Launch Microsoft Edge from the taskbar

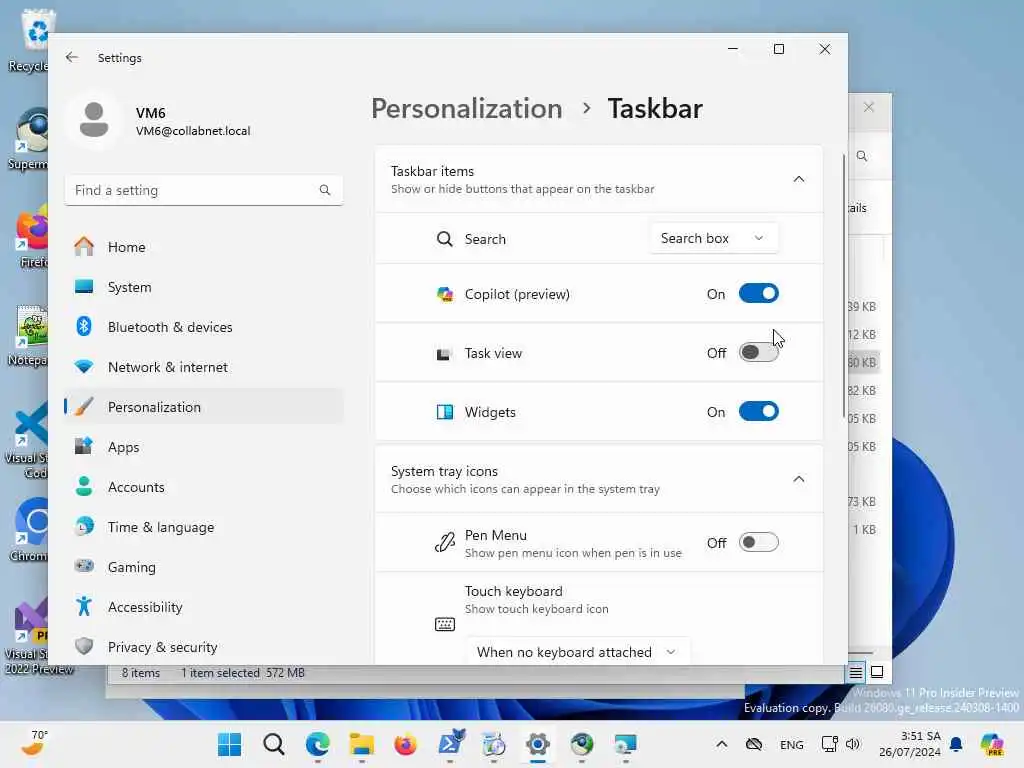pos(317,744)
